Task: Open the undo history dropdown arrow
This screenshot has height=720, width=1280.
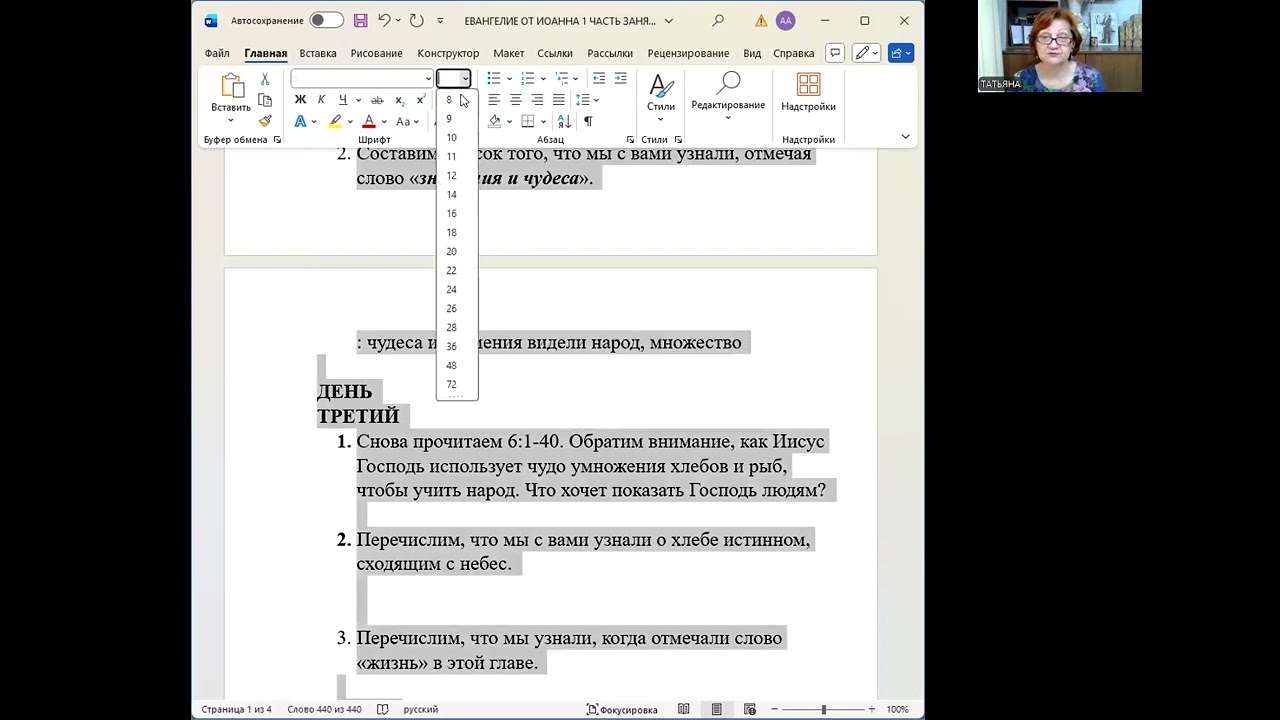Action: point(398,20)
